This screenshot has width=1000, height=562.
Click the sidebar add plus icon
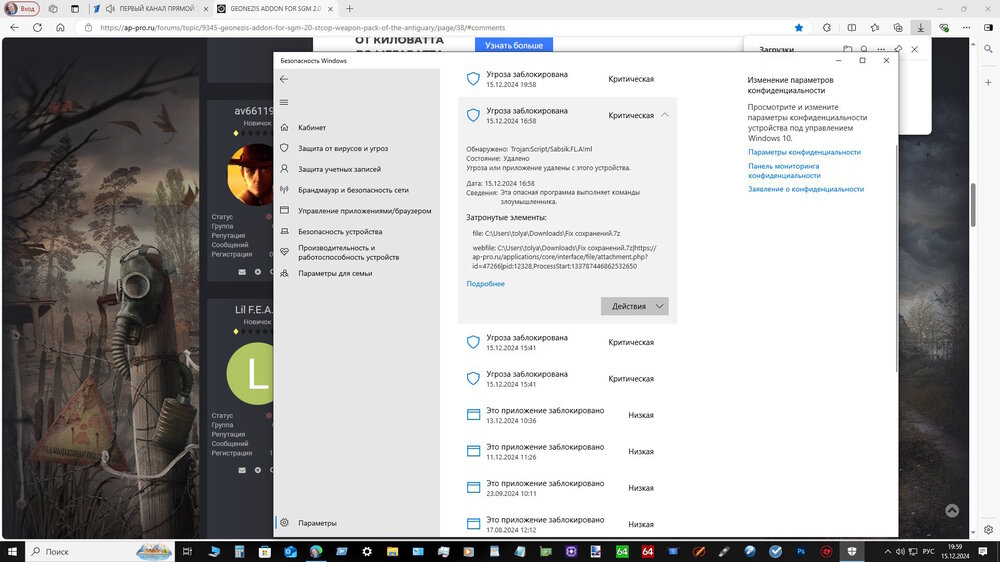pyautogui.click(x=988, y=83)
